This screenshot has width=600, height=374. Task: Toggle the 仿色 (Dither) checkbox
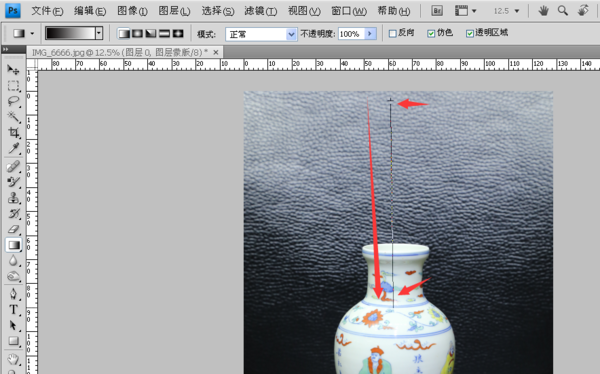[x=431, y=34]
